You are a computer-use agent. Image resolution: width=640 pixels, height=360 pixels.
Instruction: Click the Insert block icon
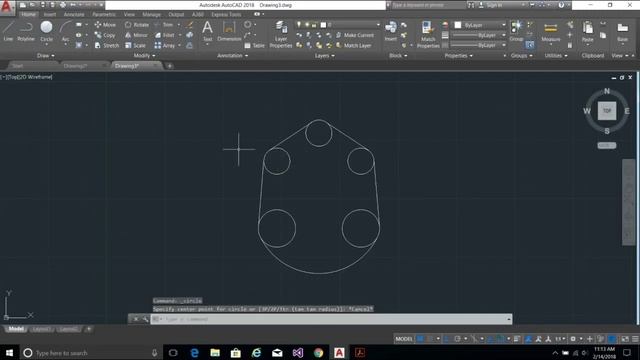click(391, 31)
